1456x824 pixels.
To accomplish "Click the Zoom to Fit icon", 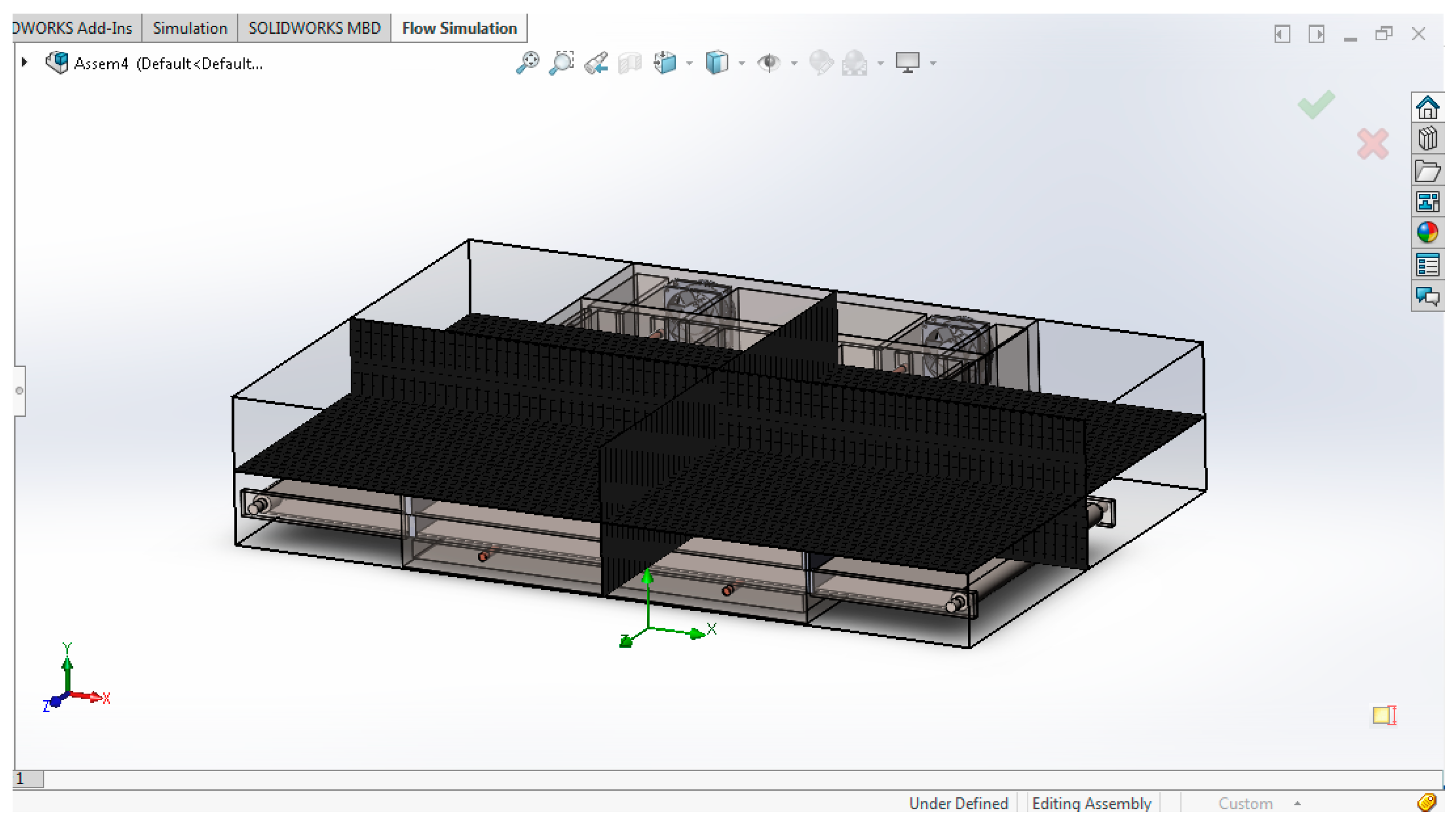I will [x=527, y=62].
